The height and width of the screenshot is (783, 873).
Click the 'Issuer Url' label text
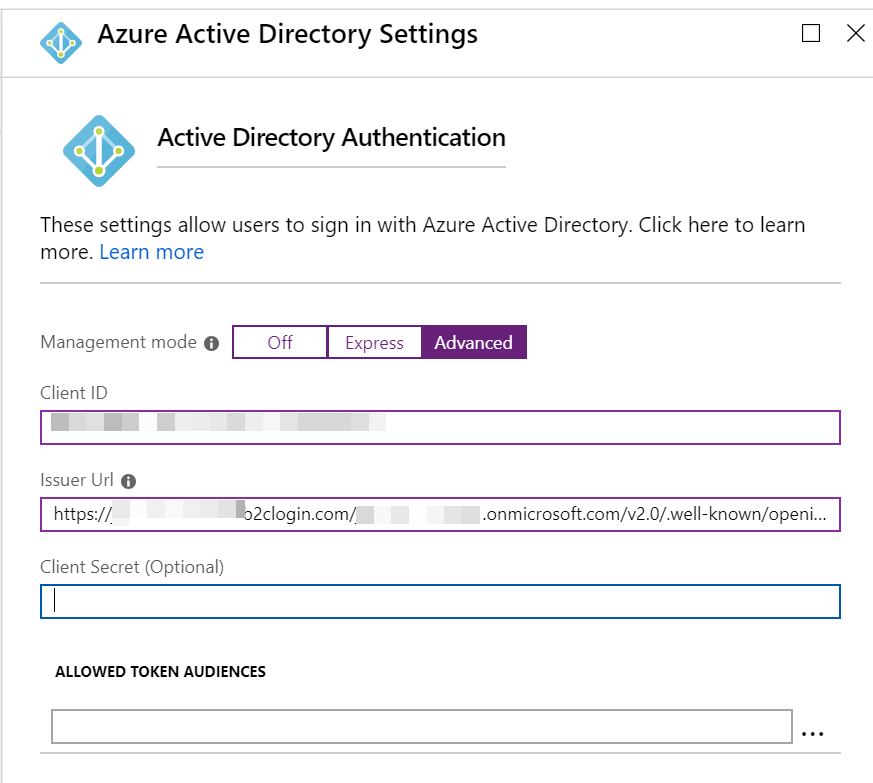pos(77,480)
